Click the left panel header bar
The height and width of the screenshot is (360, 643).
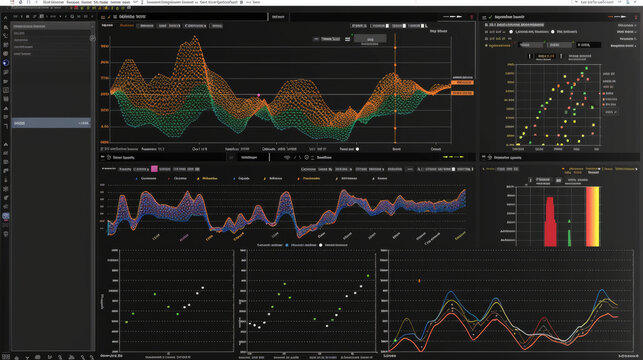click(x=51, y=26)
